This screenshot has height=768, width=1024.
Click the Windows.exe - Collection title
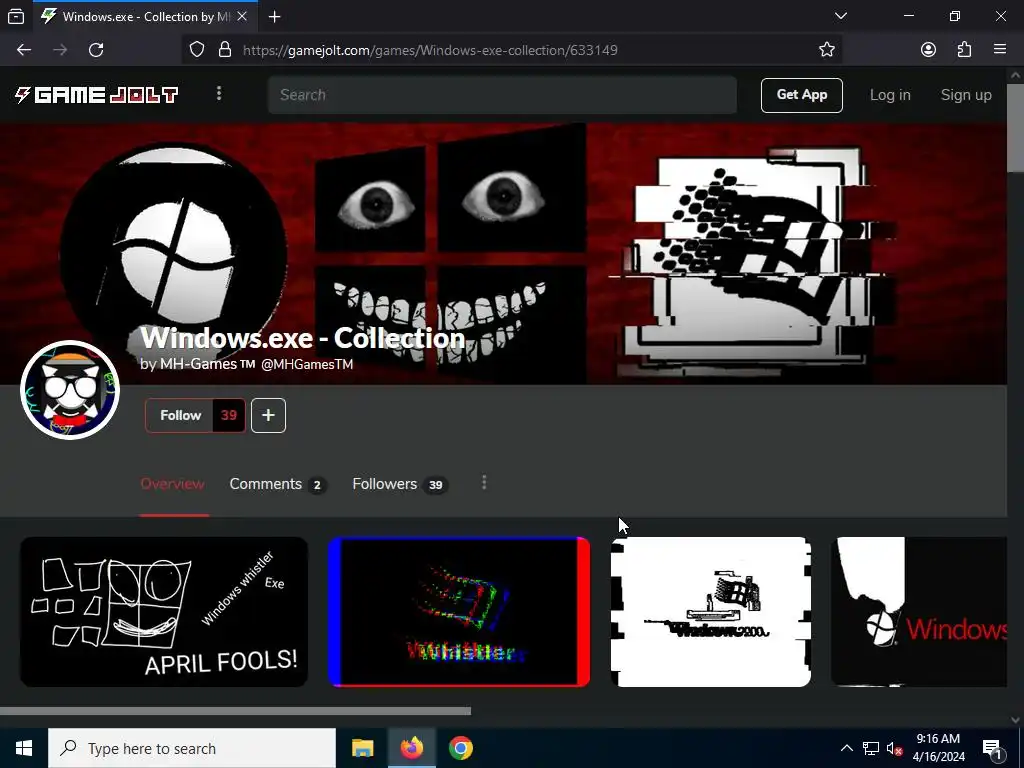pyautogui.click(x=302, y=338)
